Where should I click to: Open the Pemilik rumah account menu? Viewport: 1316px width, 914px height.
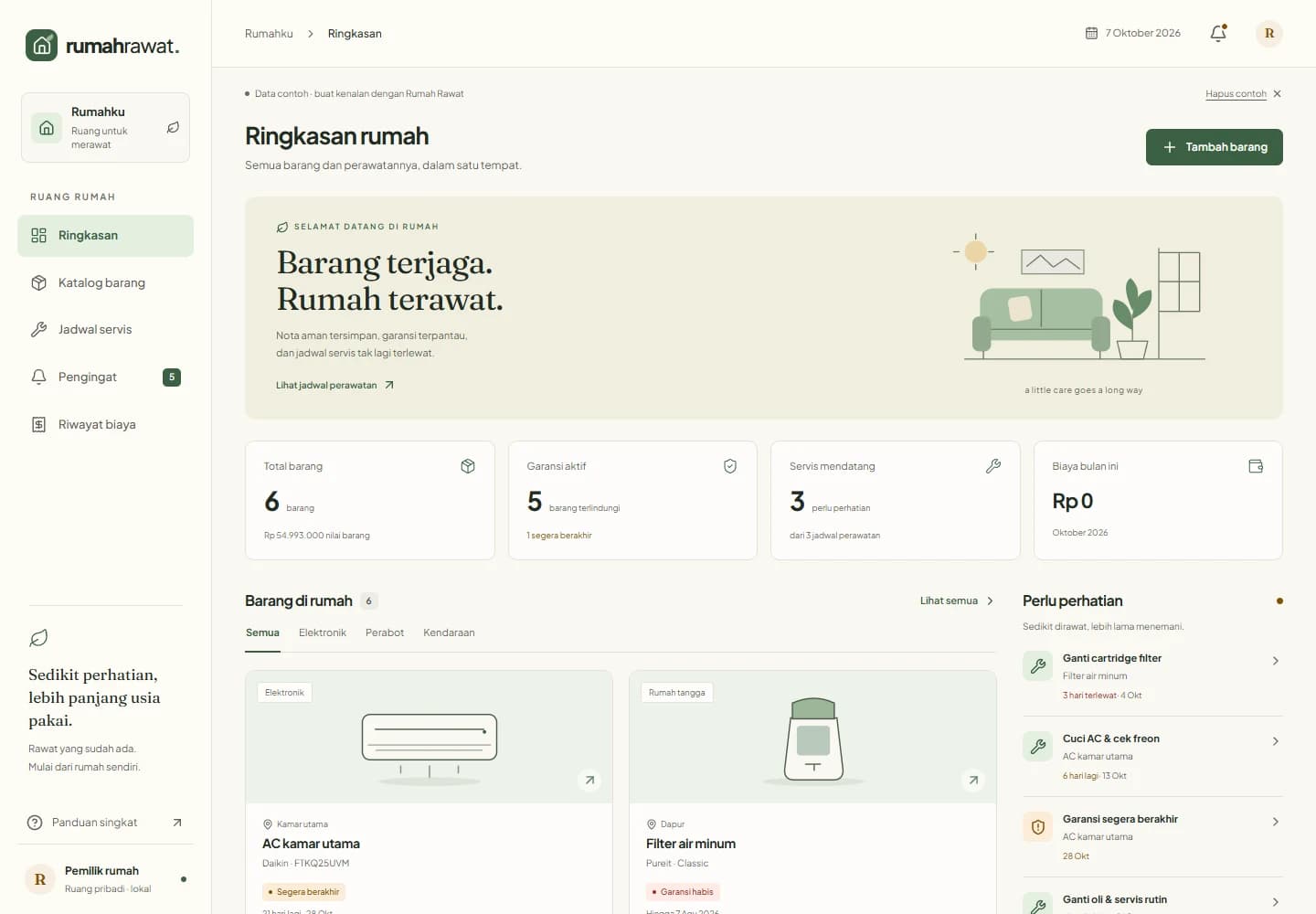[105, 879]
